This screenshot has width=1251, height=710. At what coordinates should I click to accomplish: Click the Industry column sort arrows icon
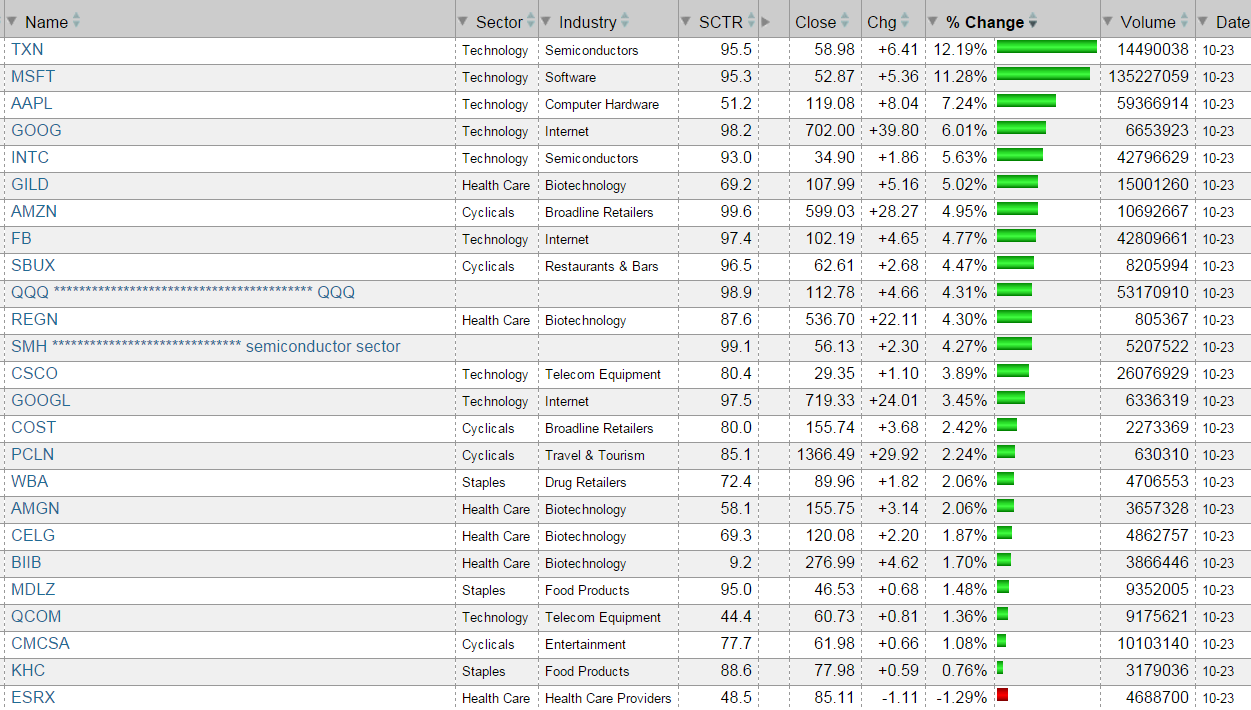click(625, 21)
